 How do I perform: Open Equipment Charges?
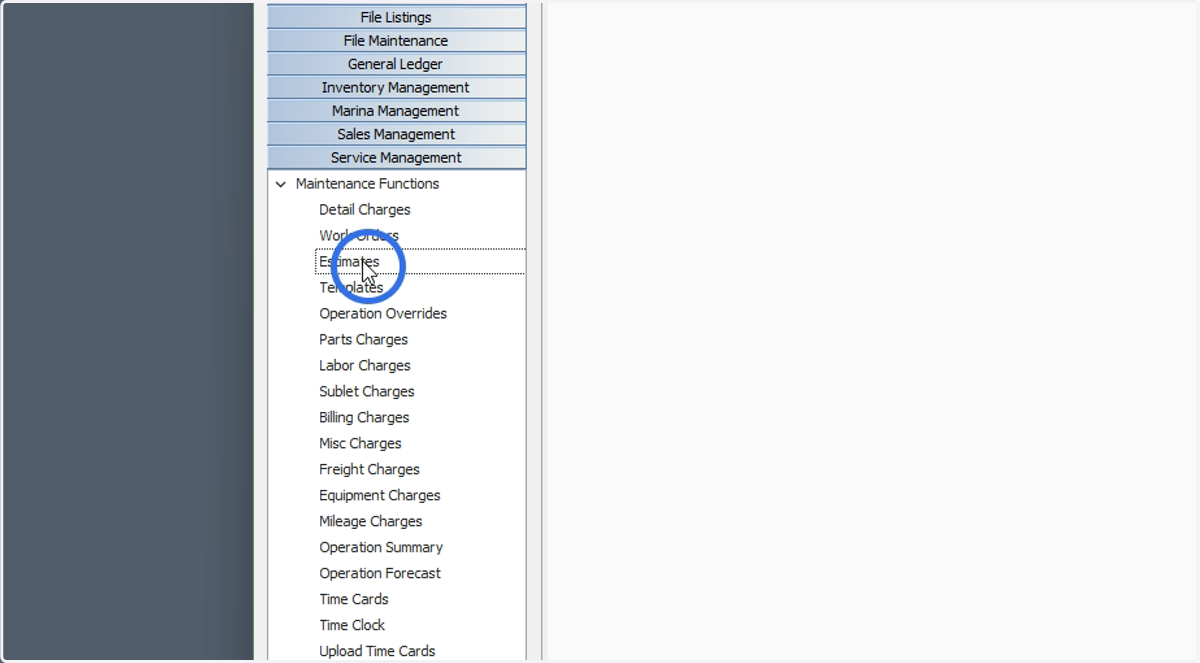tap(379, 496)
